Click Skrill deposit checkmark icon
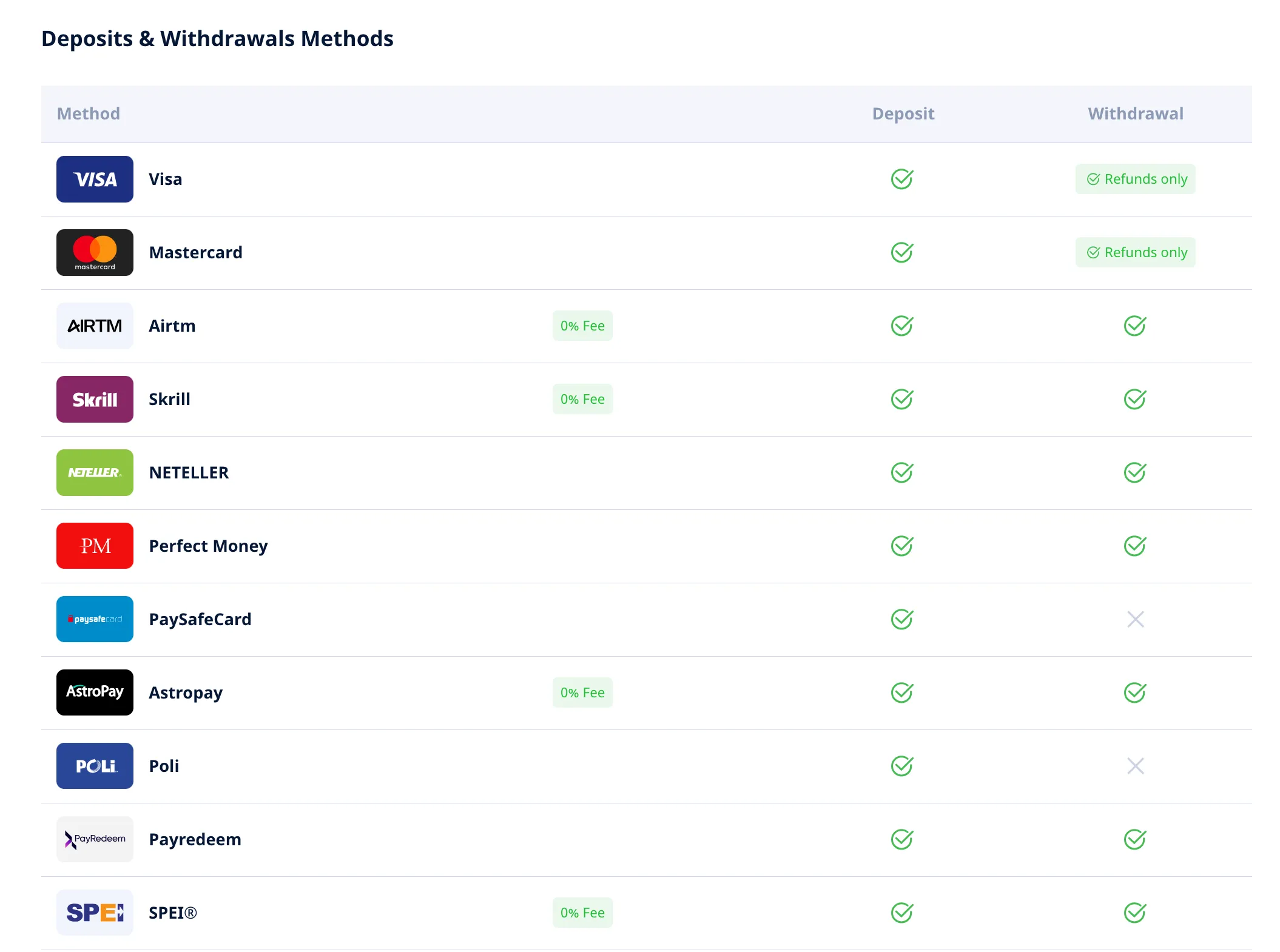Image resolution: width=1280 pixels, height=952 pixels. (x=902, y=399)
